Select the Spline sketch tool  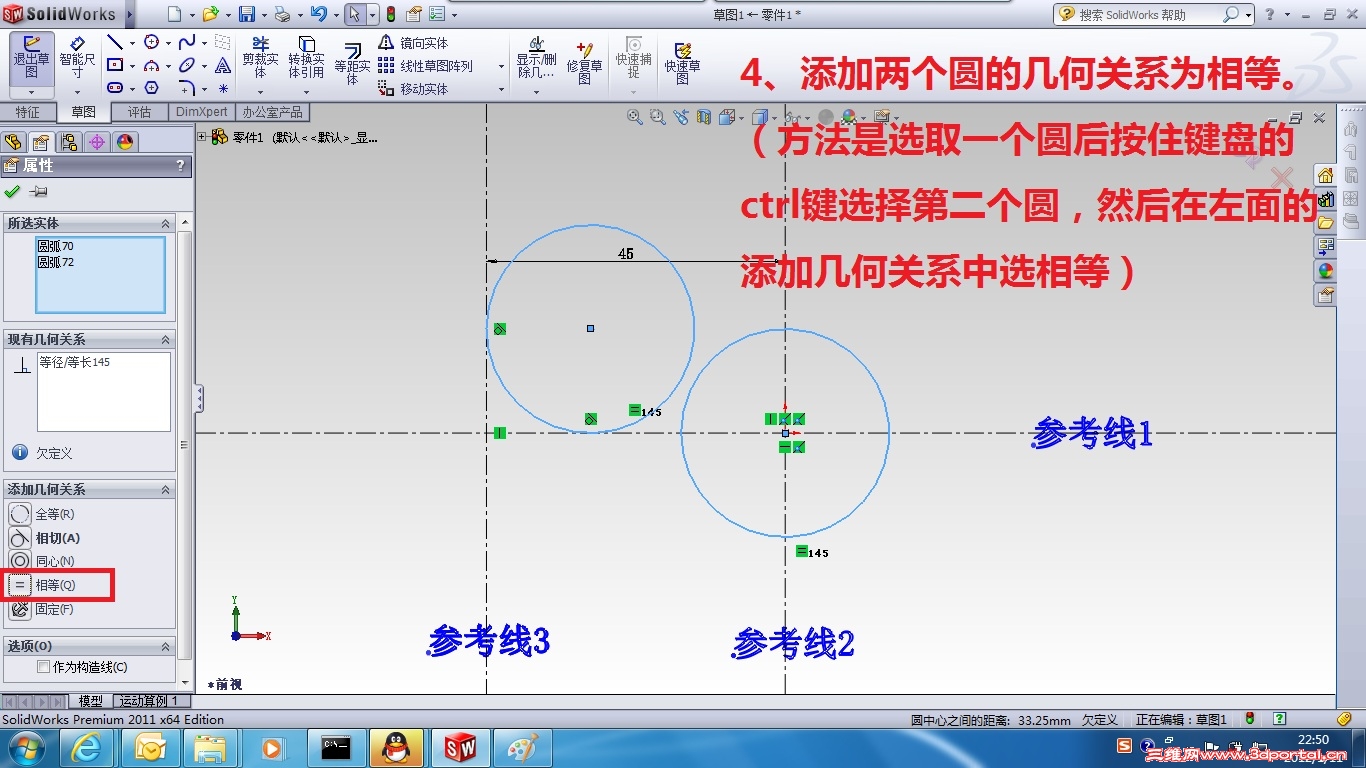point(187,43)
